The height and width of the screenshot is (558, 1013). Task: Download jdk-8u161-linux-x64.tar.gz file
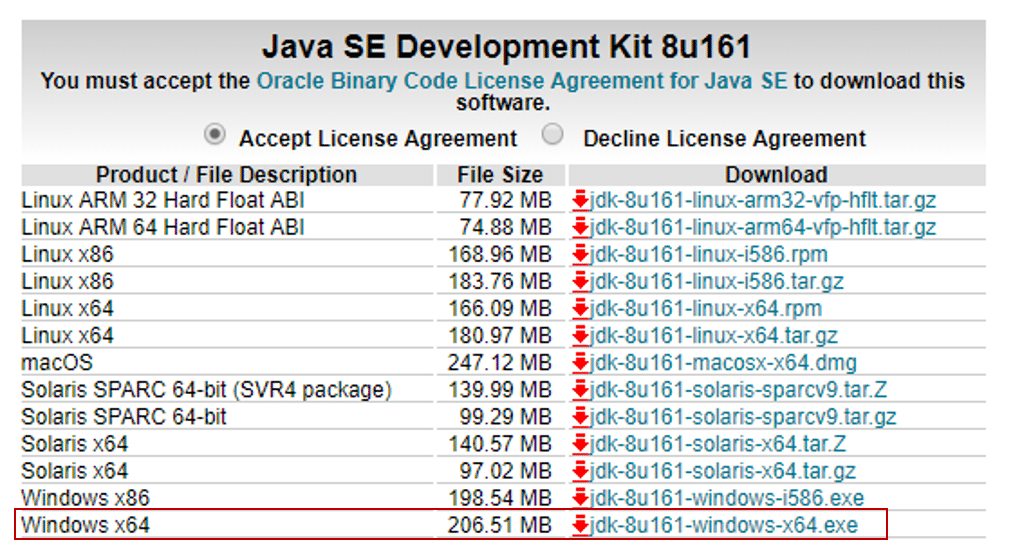pos(714,336)
